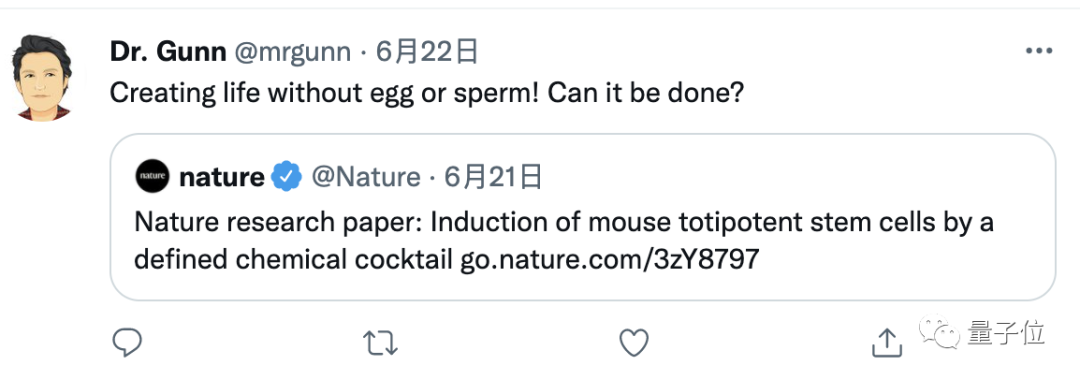Open Dr. Gunn's profile avatar
The height and width of the screenshot is (380, 1080).
[42, 78]
